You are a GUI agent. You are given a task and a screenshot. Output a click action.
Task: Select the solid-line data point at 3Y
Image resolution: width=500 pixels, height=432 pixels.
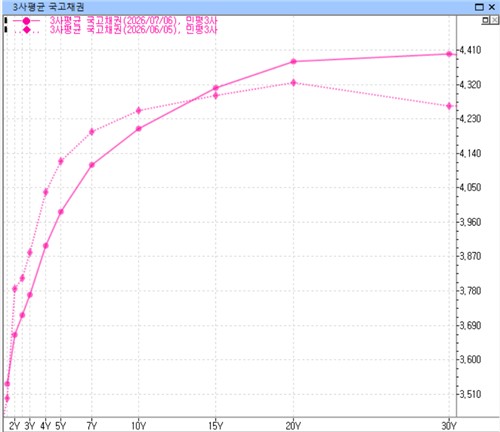coord(30,295)
